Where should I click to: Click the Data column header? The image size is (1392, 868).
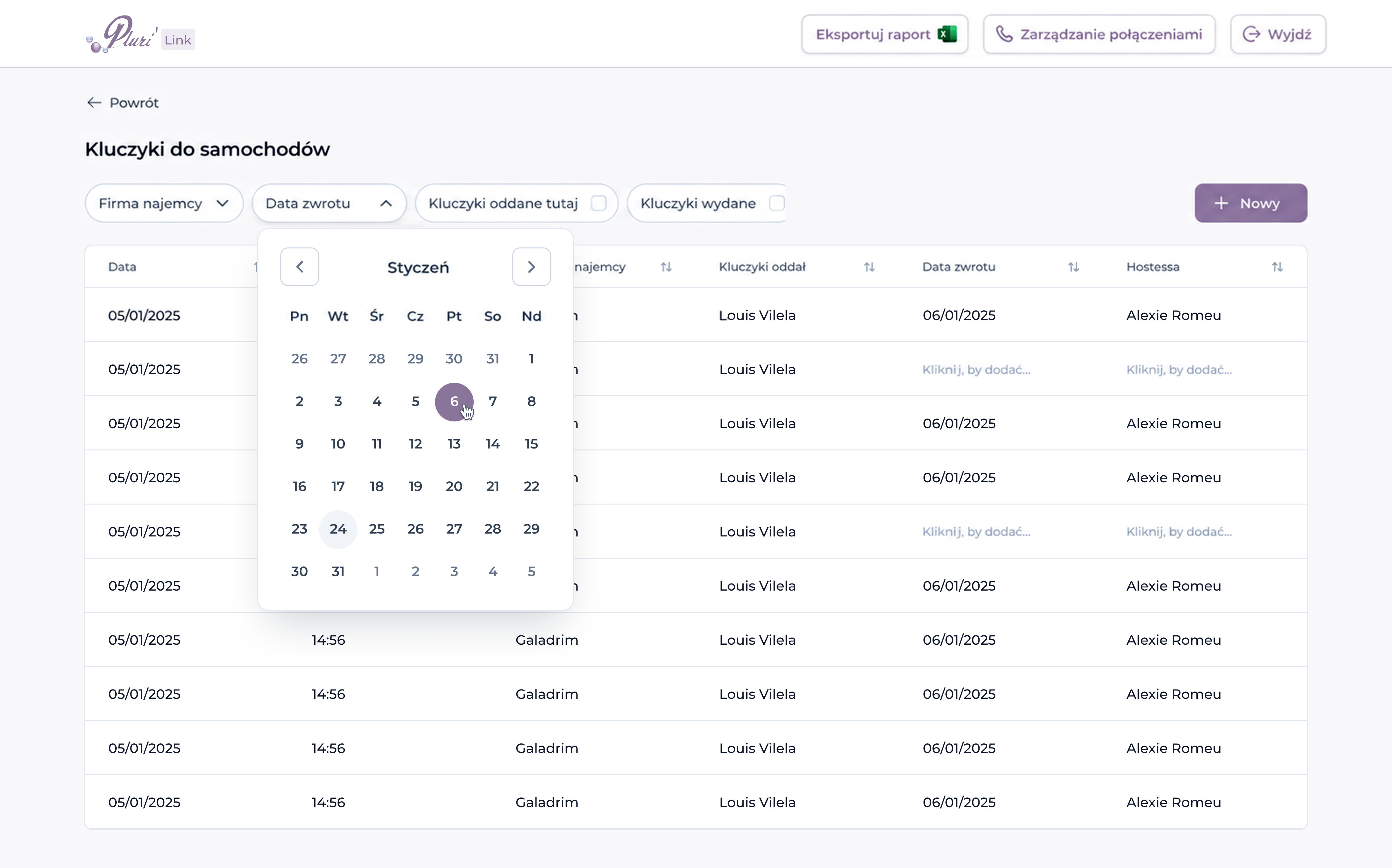tap(122, 267)
